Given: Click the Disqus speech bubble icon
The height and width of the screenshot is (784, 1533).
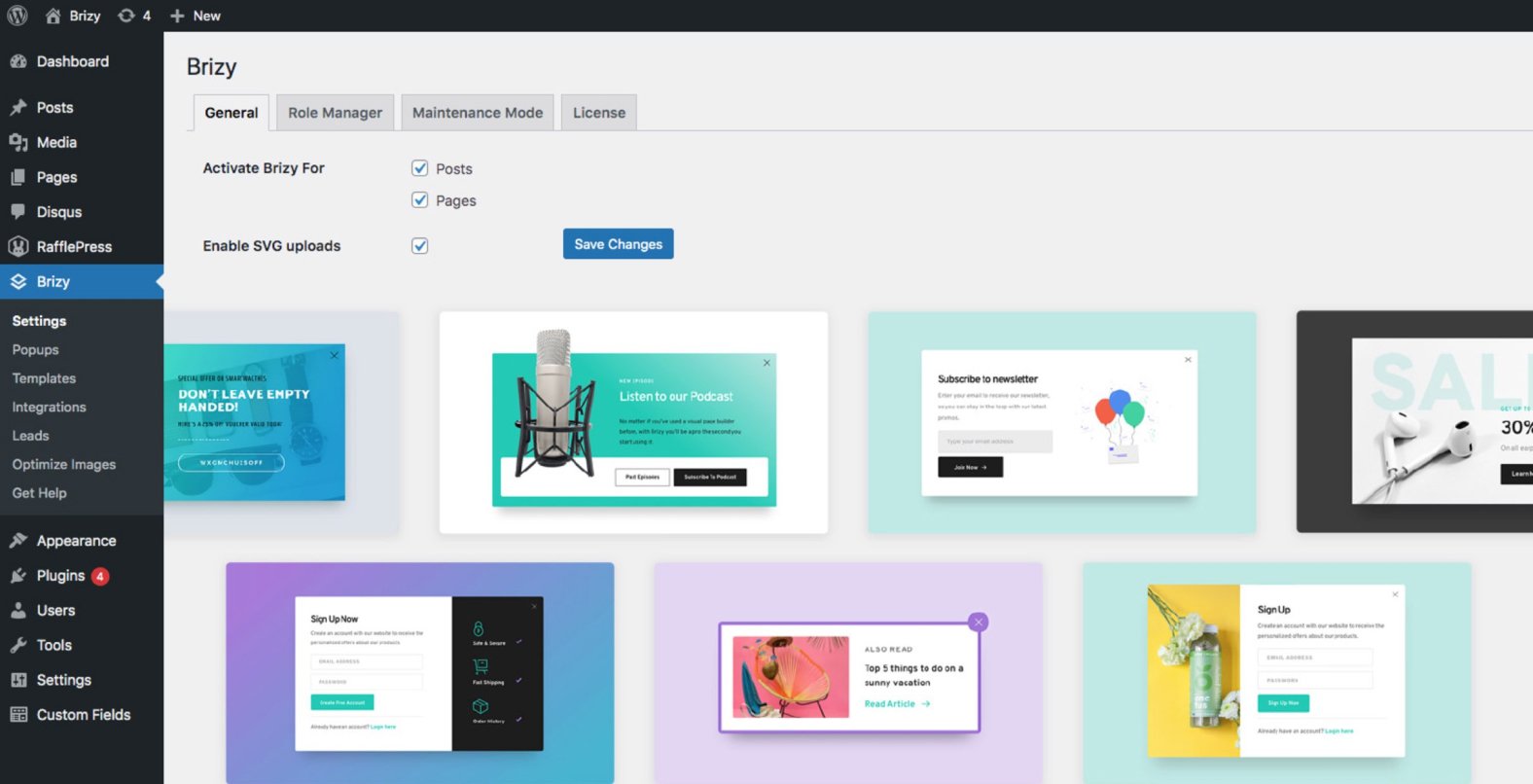Looking at the screenshot, I should pos(18,212).
